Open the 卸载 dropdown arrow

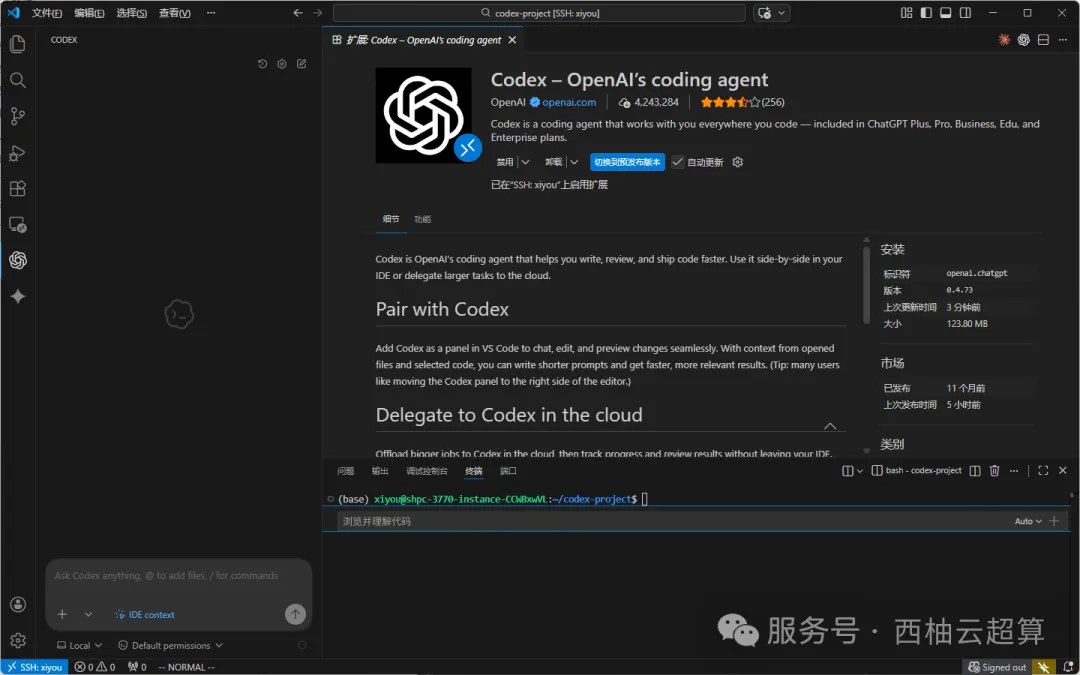(x=574, y=163)
